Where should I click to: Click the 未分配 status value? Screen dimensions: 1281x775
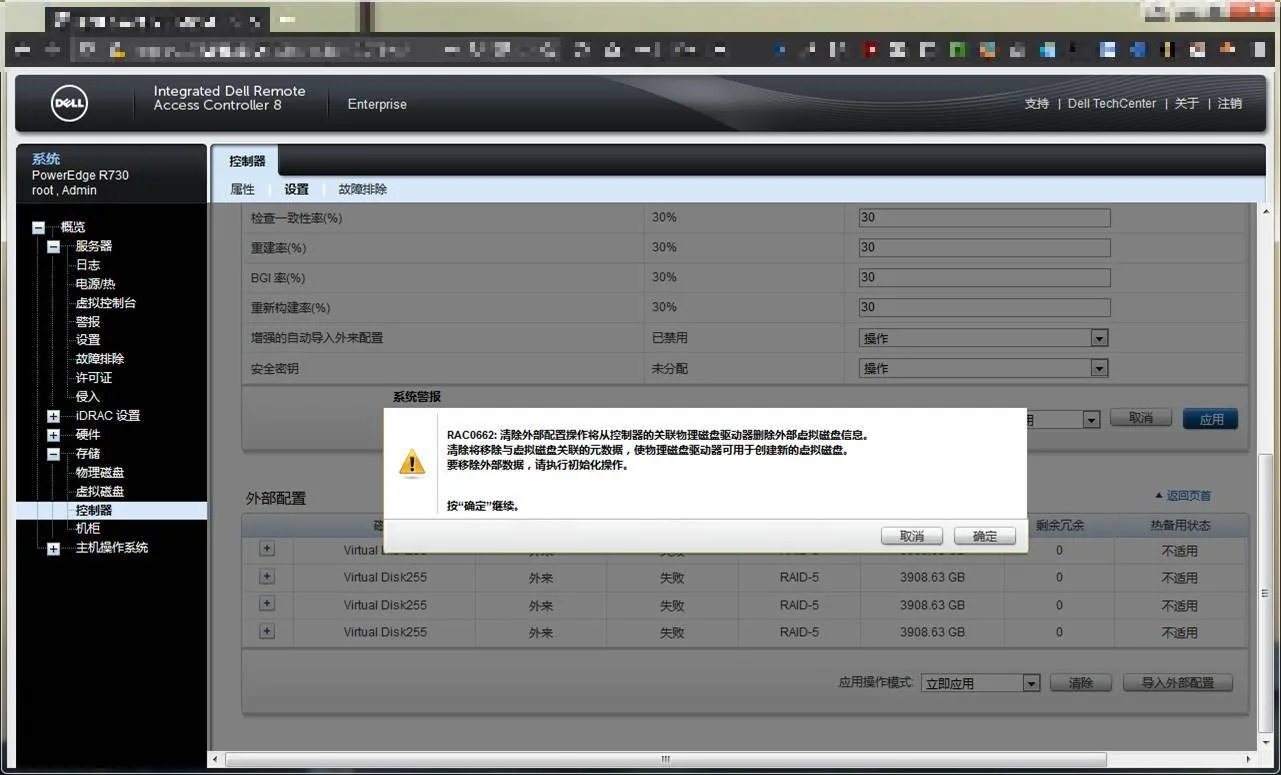pyautogui.click(x=670, y=368)
